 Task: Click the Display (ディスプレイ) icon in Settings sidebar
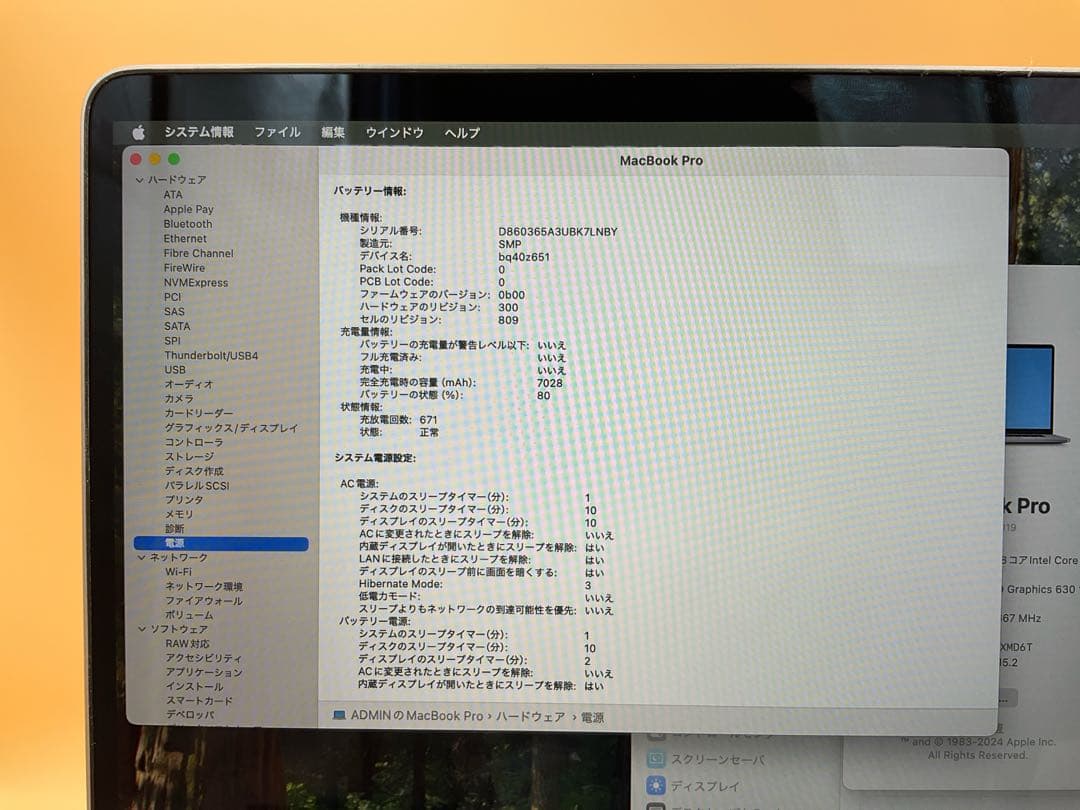click(x=656, y=786)
